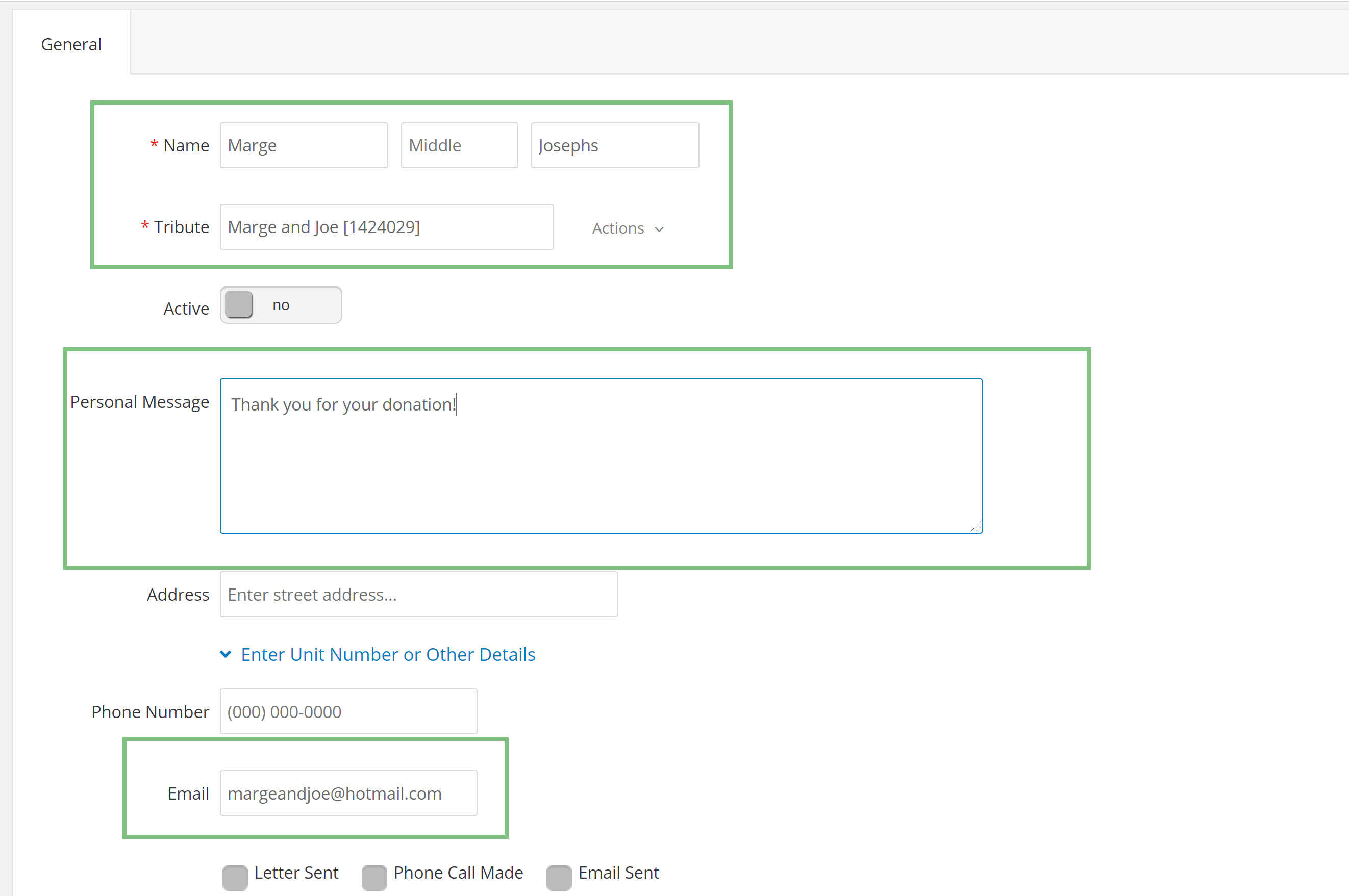Click the Address street input field
Image resolution: width=1349 pixels, height=896 pixels.
[x=418, y=594]
